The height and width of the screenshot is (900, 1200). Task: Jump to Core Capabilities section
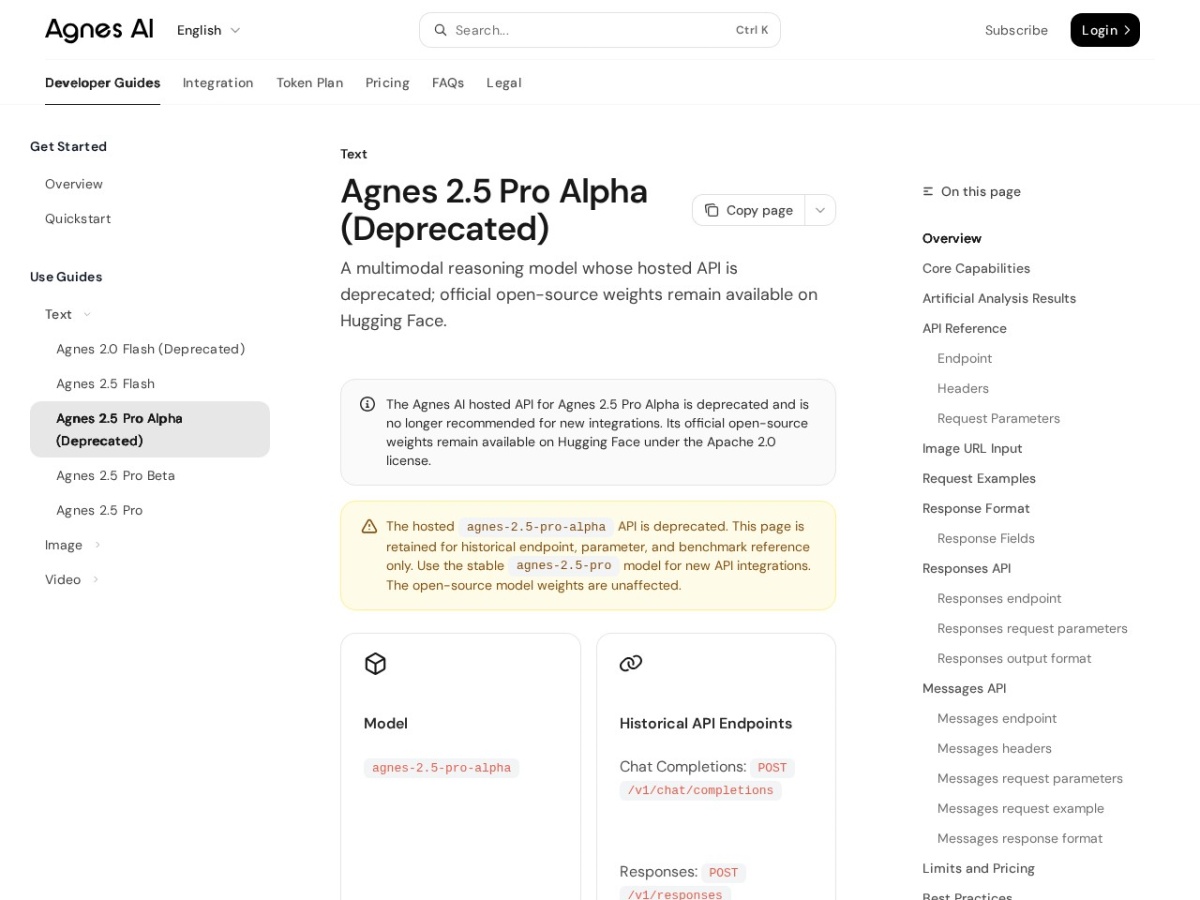coord(976,268)
